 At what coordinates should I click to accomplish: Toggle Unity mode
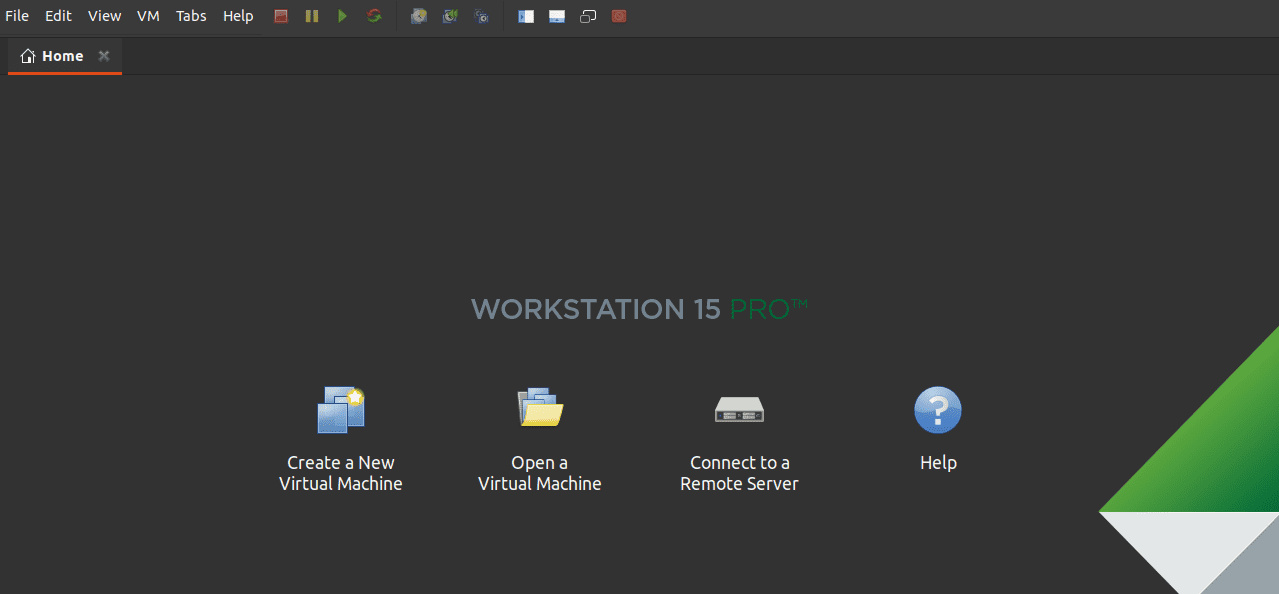(619, 16)
